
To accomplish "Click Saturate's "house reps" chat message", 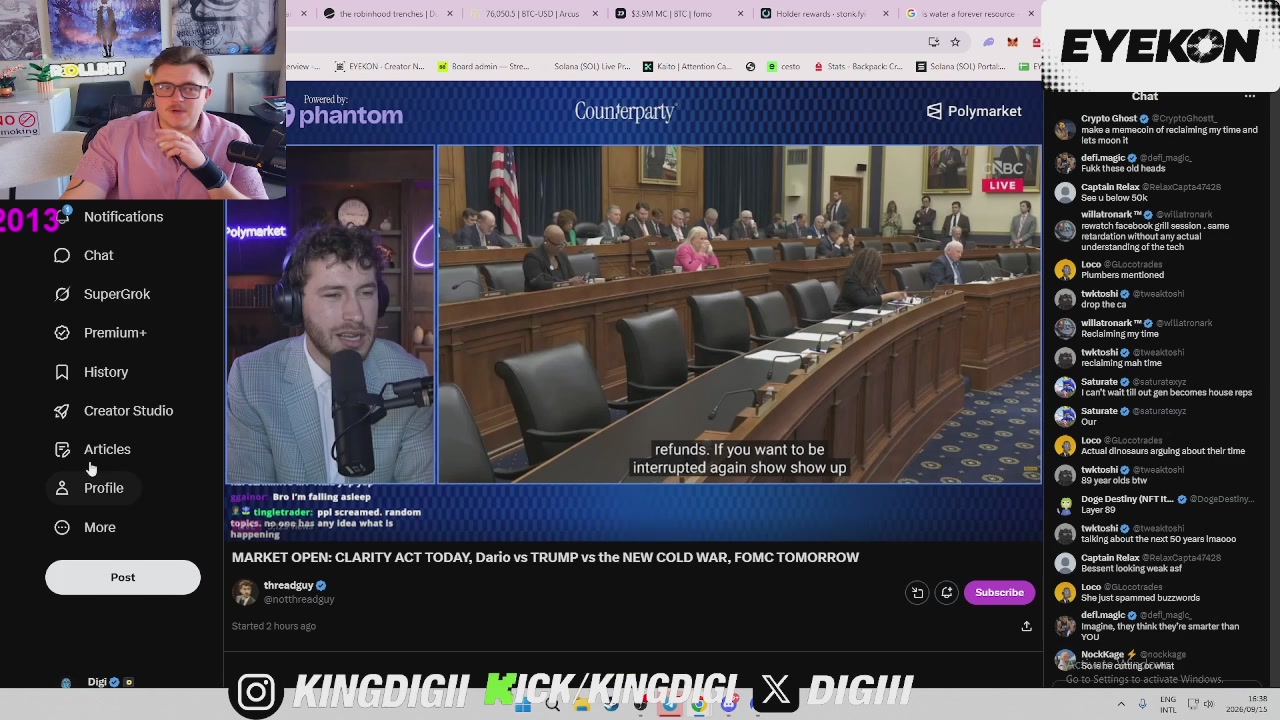I will (x=1166, y=393).
